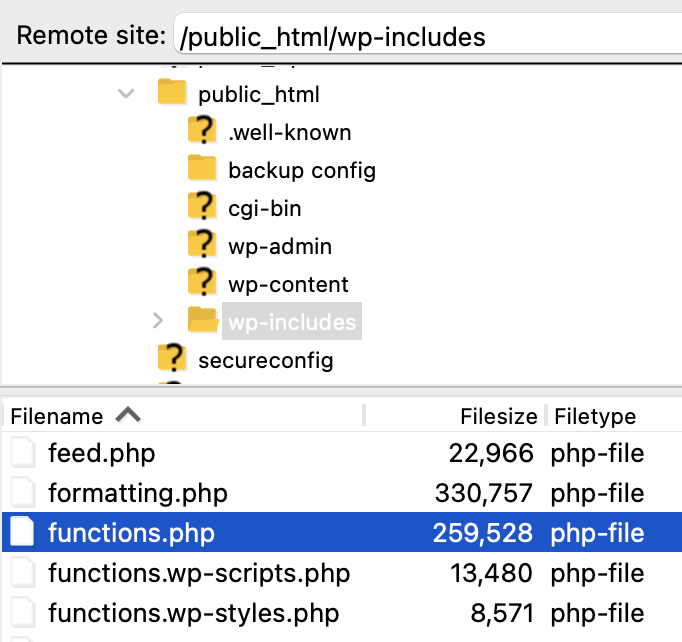Screen dimensions: 682x642
Task: Click the 22,966 filesize value
Action: pyautogui.click(x=491, y=453)
